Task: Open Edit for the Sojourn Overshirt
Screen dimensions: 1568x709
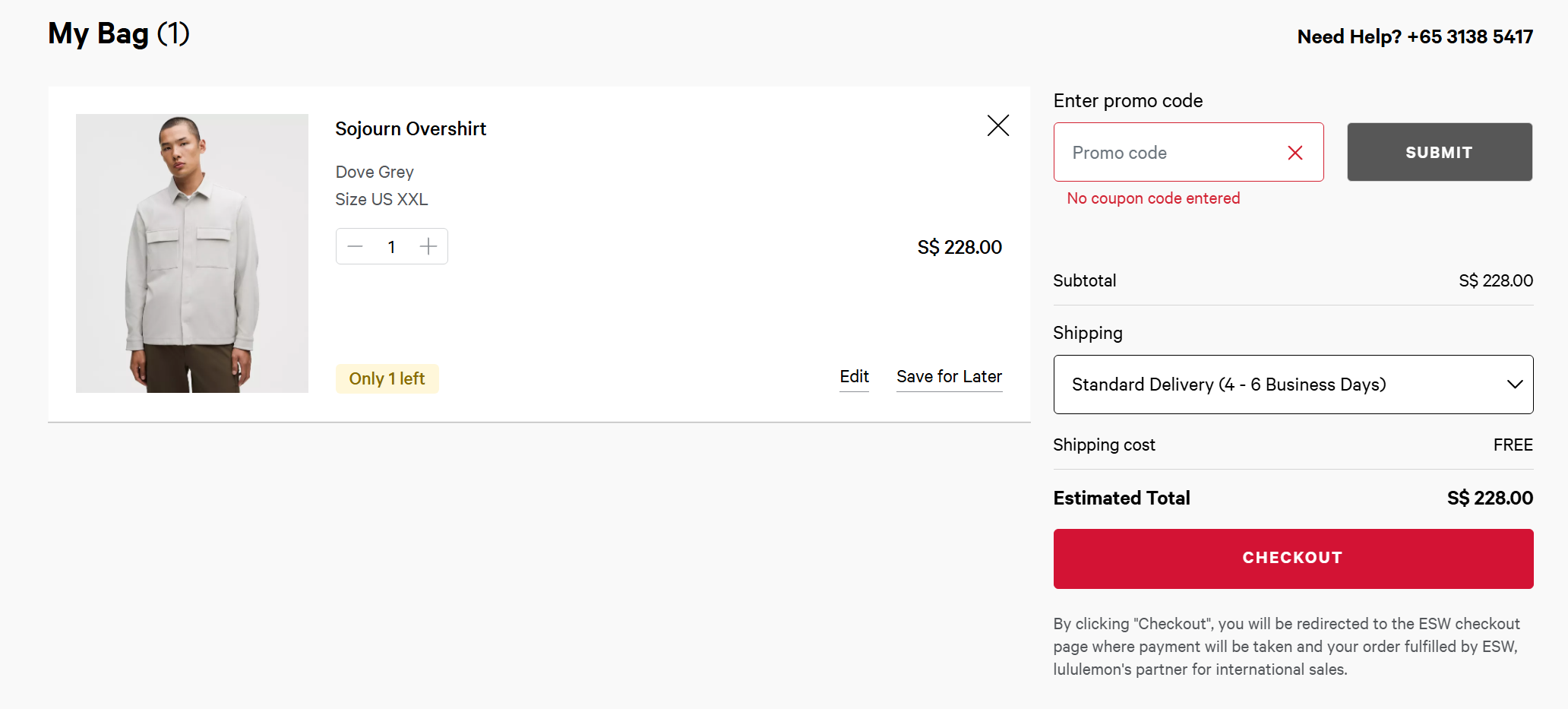Action: click(854, 376)
